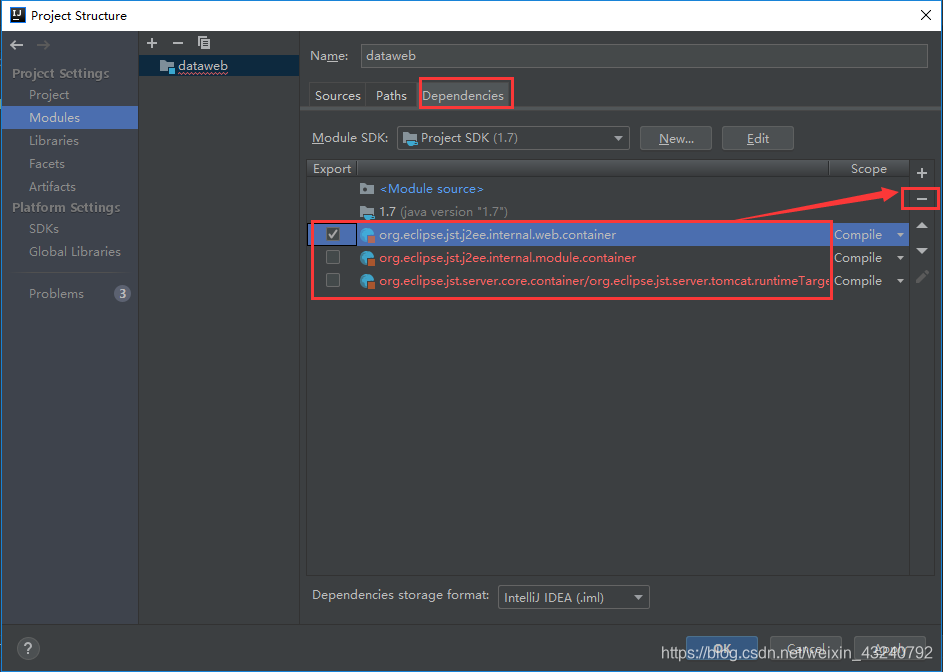Image resolution: width=943 pixels, height=672 pixels.
Task: Uncheck export for web.container dependency
Action: click(333, 234)
